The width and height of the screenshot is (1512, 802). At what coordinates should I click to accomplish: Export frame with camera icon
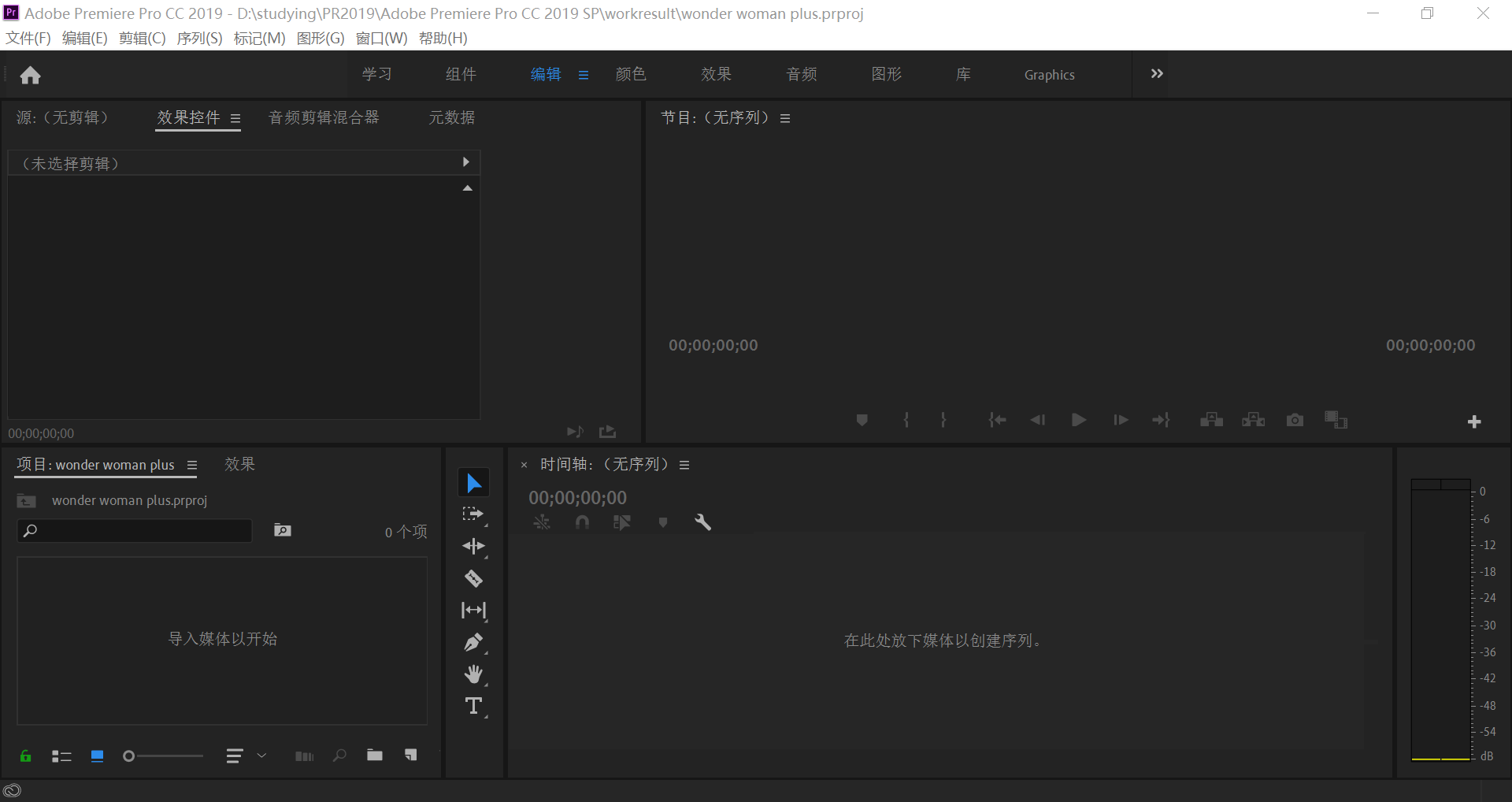tap(1295, 420)
